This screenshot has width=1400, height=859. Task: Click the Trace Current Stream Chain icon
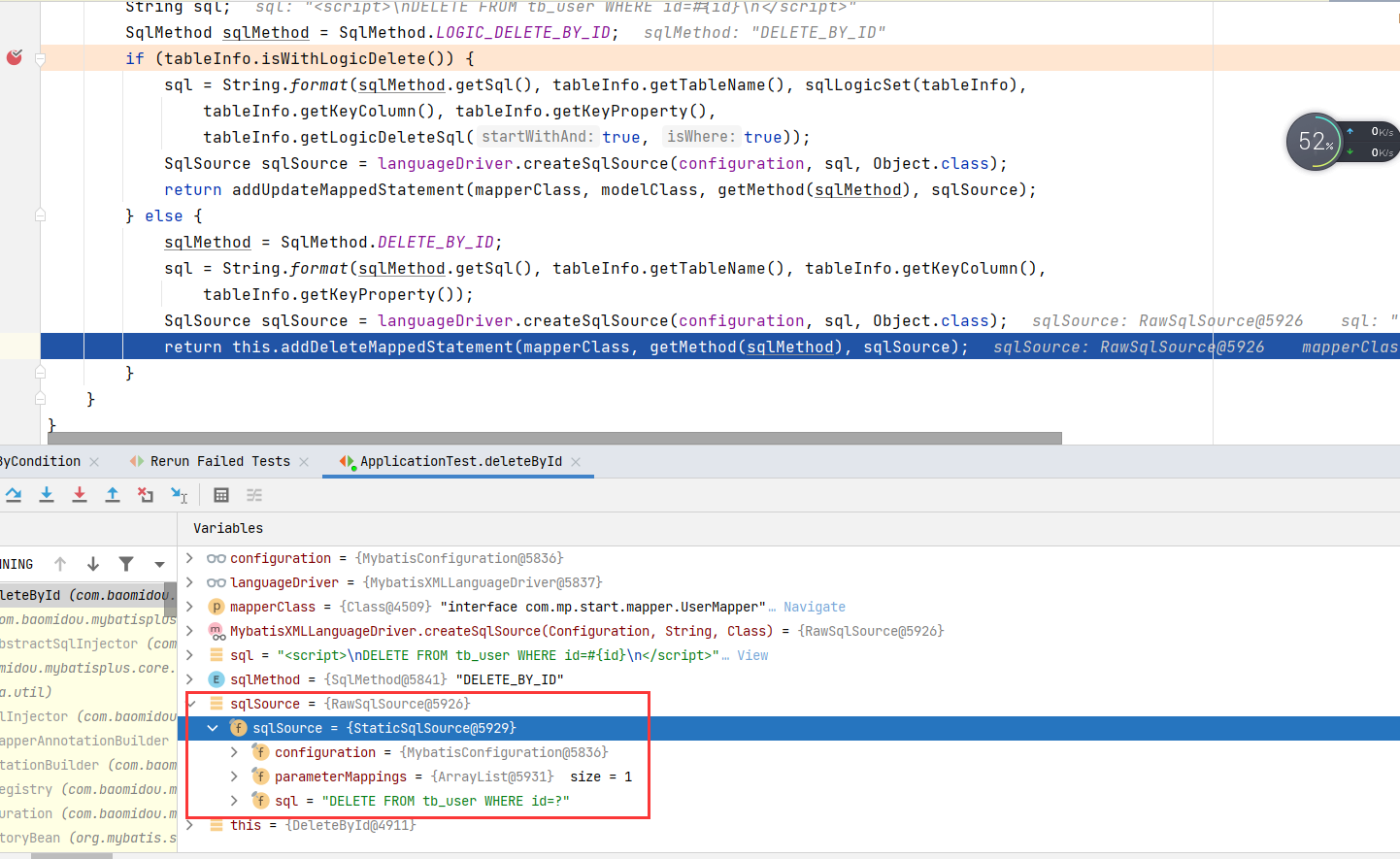coord(254,495)
